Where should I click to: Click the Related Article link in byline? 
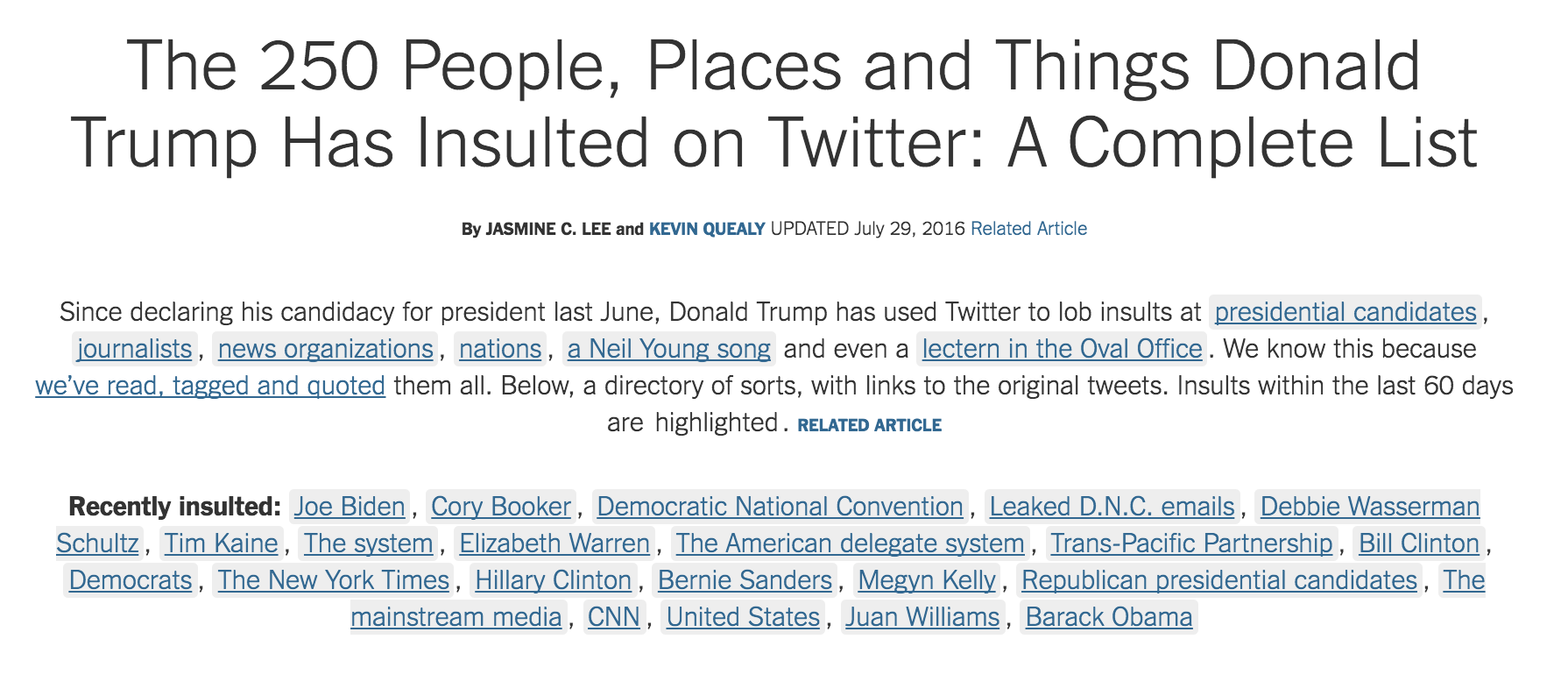coord(1028,229)
